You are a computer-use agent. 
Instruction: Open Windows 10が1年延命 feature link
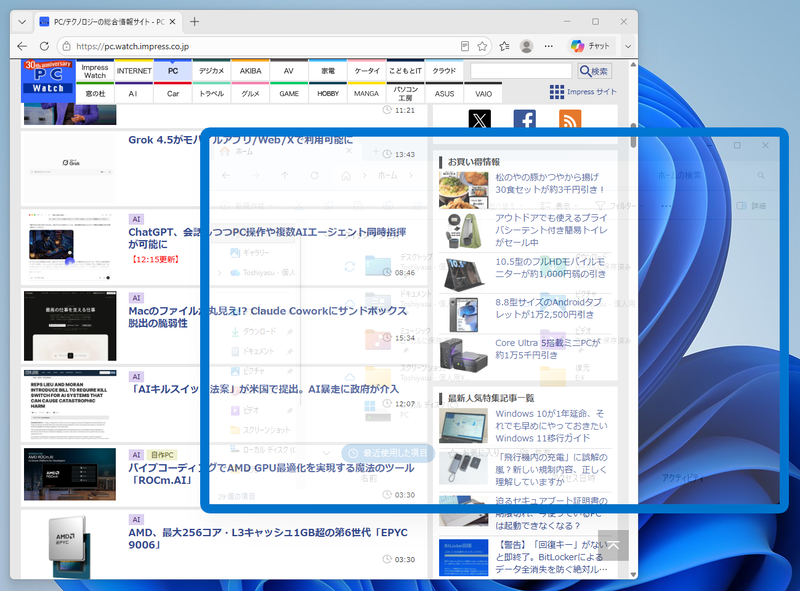[x=552, y=426]
